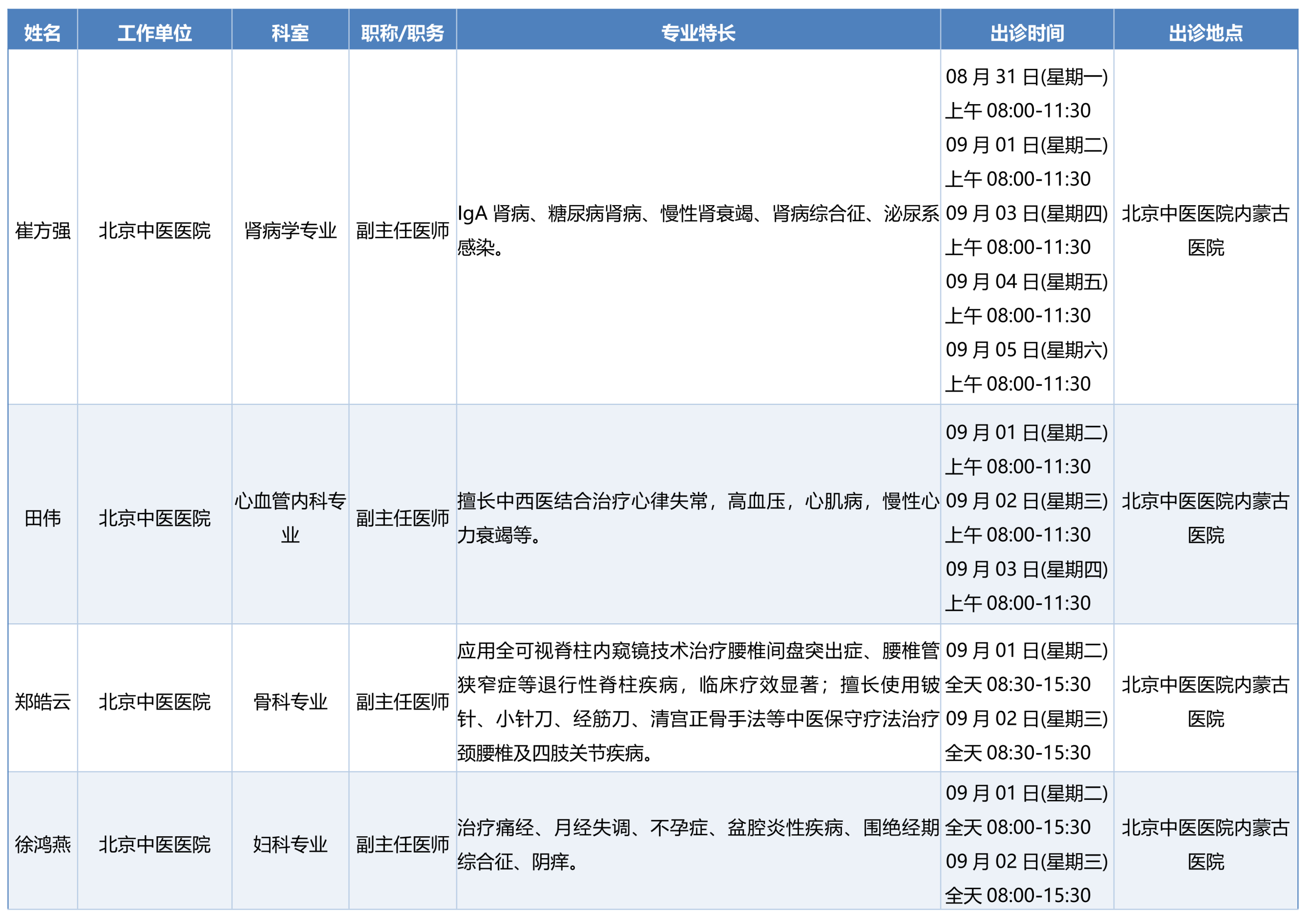Click the 专业特长 column header
Image resolution: width=1307 pixels, height=924 pixels.
pos(698,33)
